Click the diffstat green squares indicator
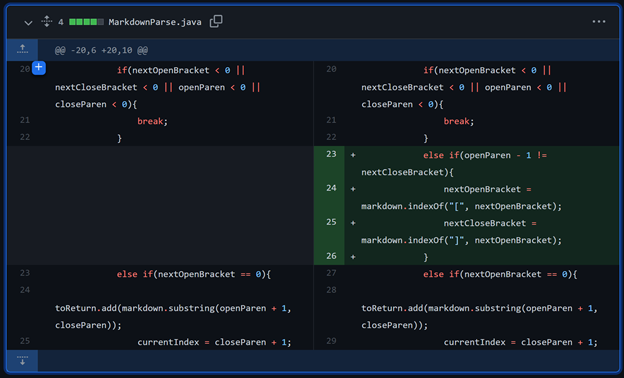 click(86, 22)
